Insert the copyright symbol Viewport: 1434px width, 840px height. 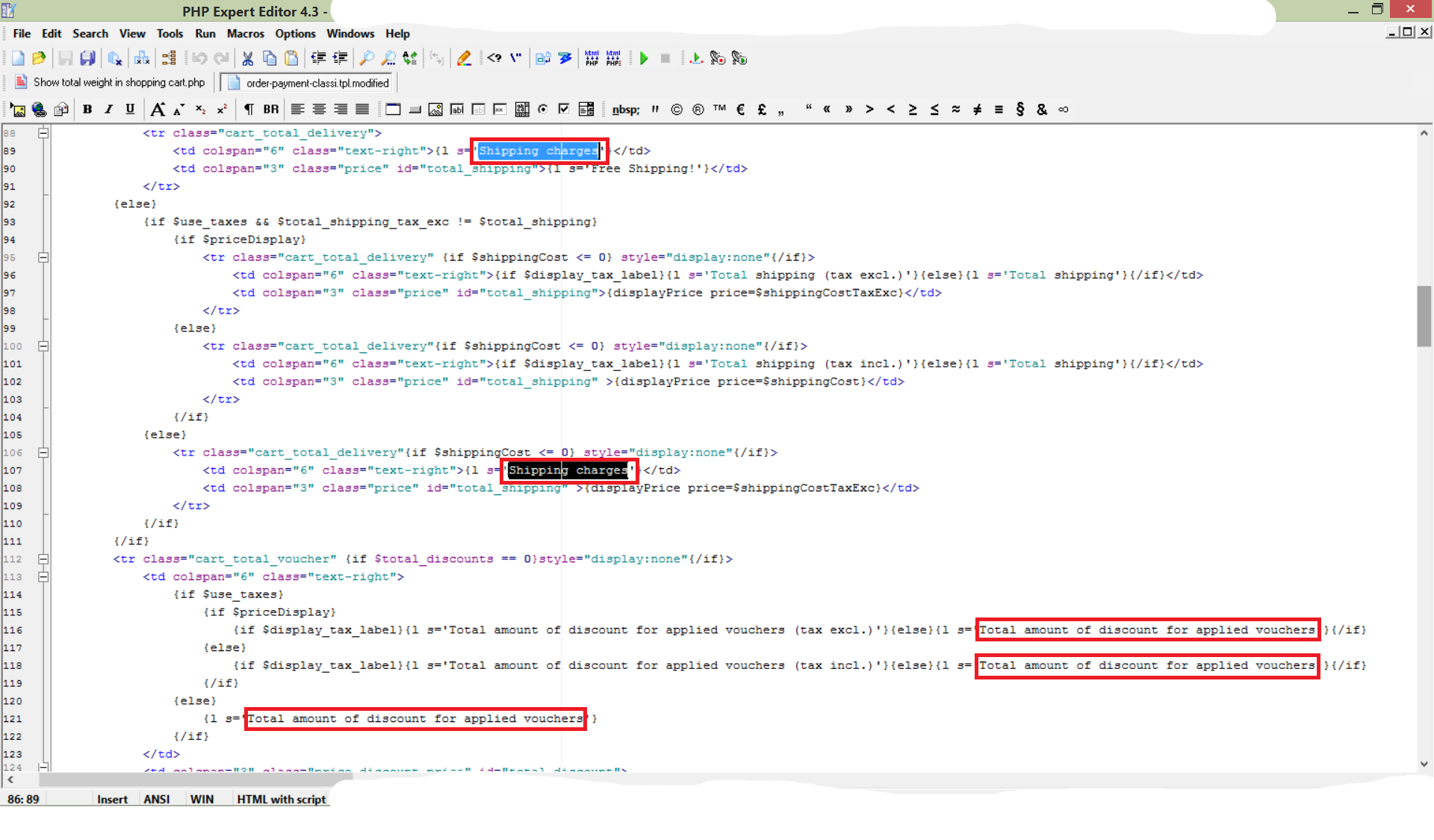[677, 110]
